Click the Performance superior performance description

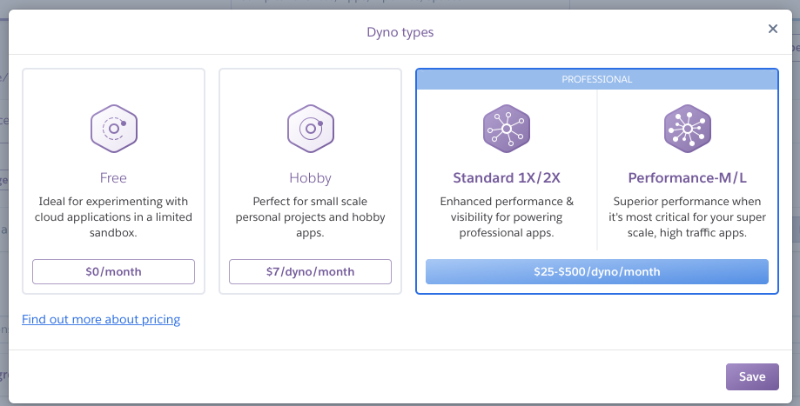[x=687, y=217]
